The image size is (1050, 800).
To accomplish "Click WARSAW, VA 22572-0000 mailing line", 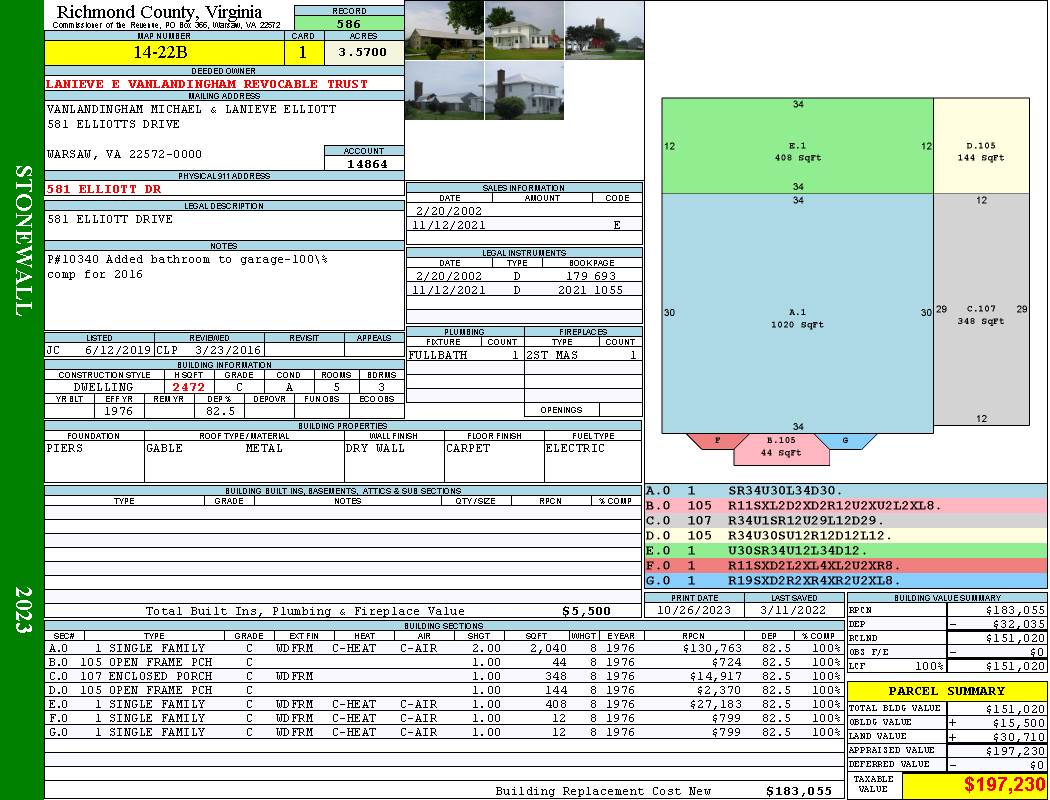I will [124, 154].
